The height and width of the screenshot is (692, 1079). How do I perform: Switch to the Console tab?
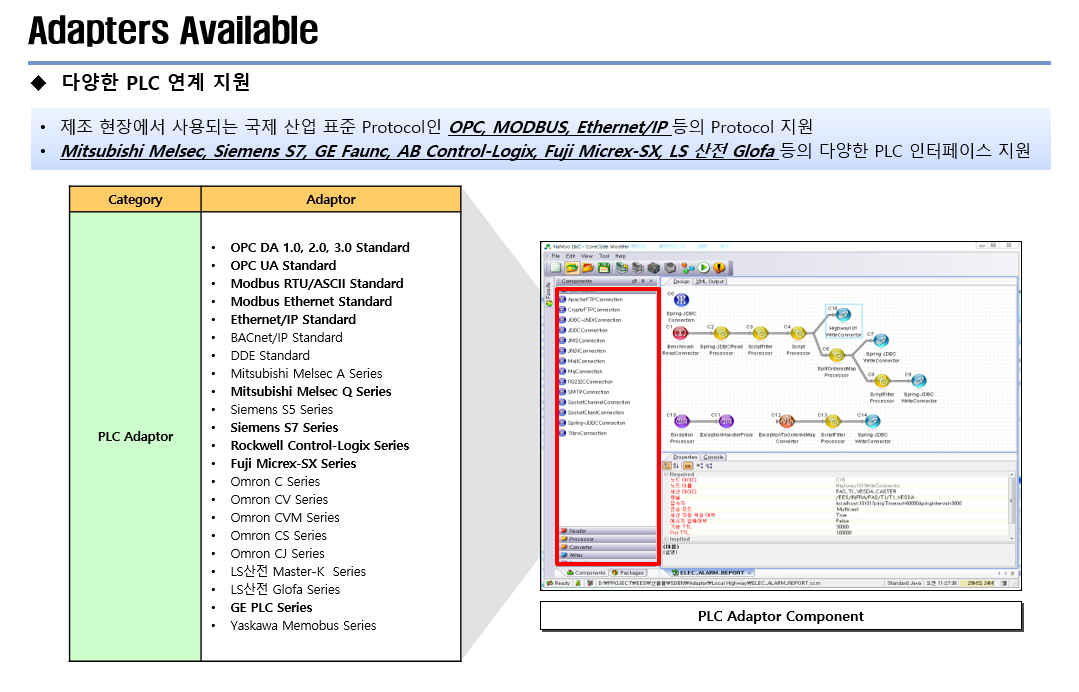coord(714,457)
